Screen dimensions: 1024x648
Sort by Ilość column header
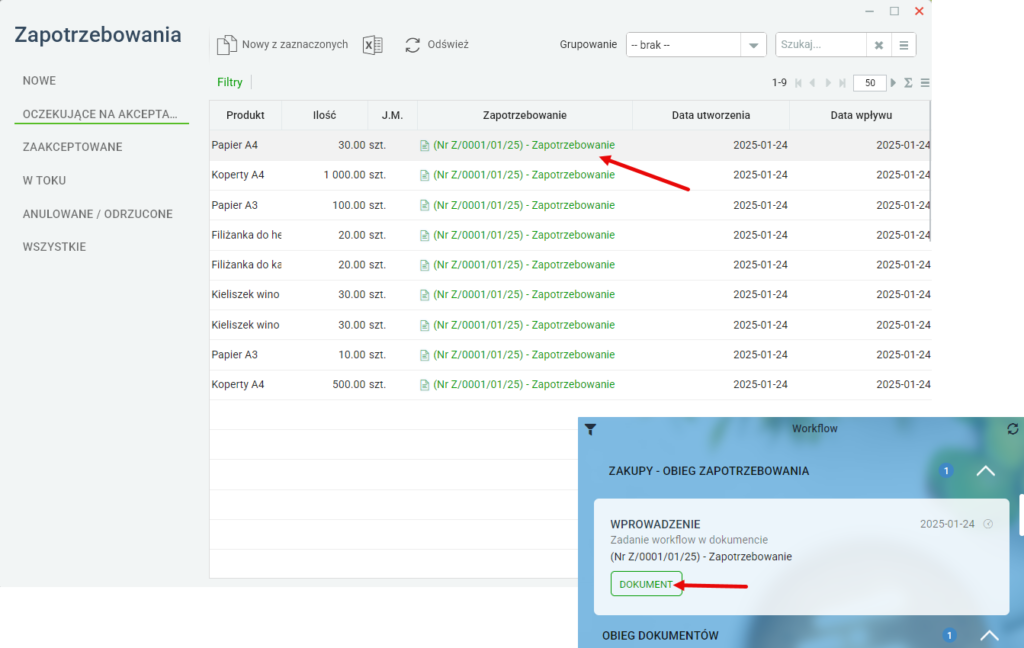pyautogui.click(x=325, y=115)
